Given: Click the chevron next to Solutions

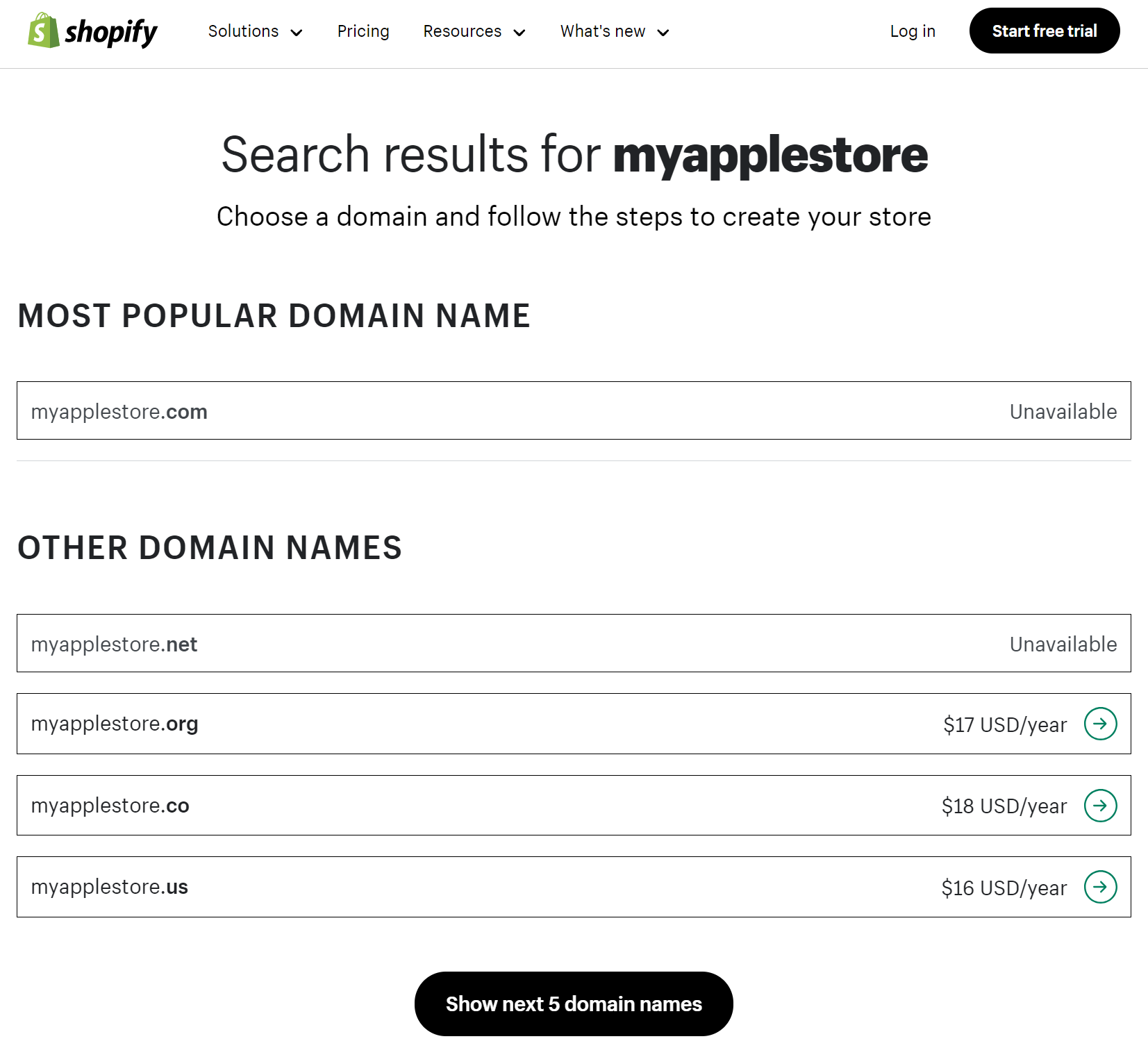Looking at the screenshot, I should pyautogui.click(x=297, y=32).
